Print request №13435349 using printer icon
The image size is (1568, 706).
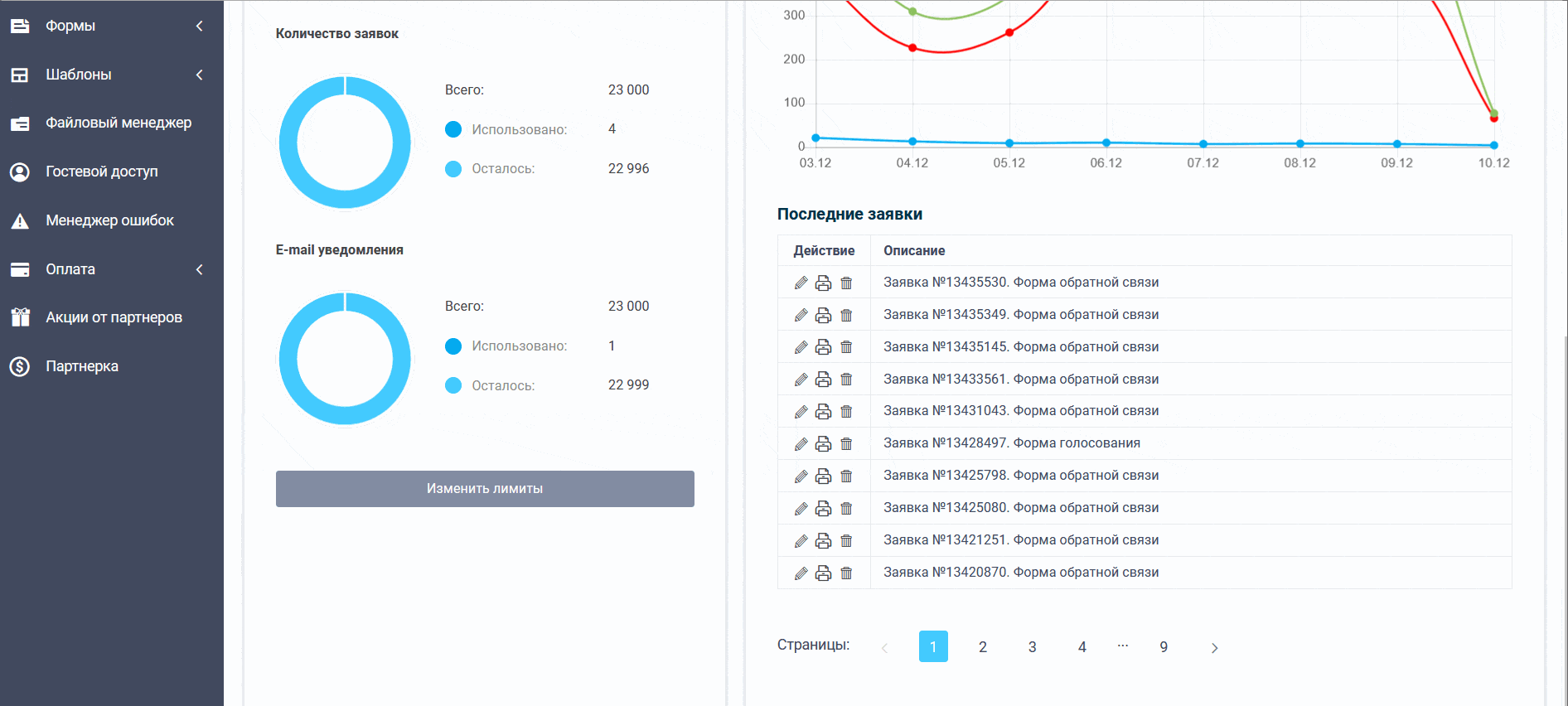coord(823,315)
